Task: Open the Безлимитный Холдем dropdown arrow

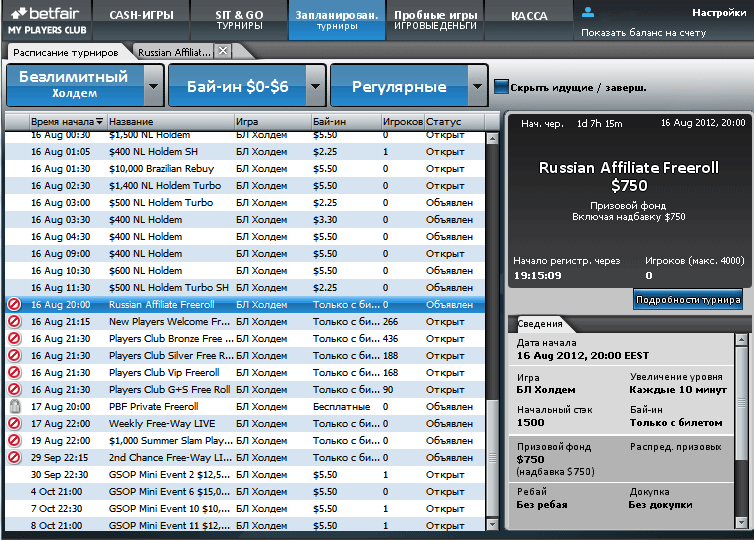Action: pyautogui.click(x=153, y=87)
